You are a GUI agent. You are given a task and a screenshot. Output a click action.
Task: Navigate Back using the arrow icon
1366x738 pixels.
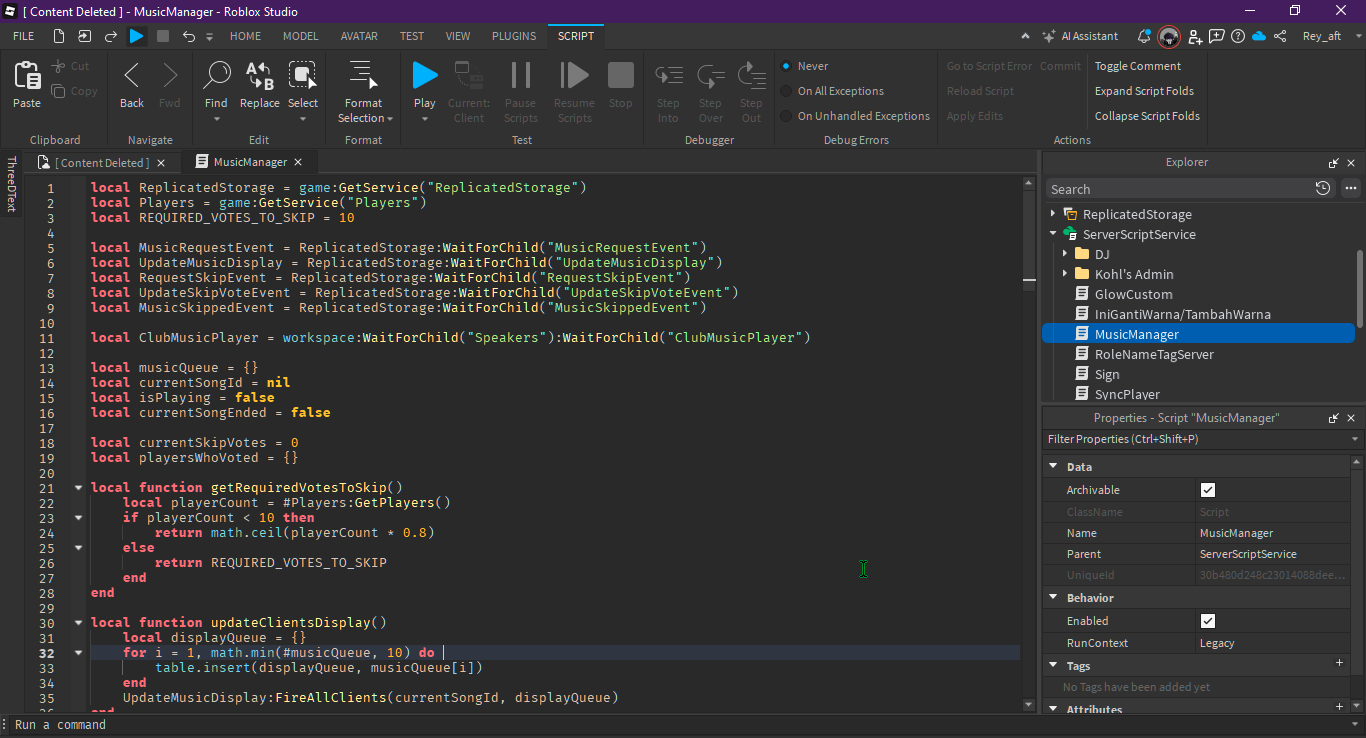pyautogui.click(x=132, y=78)
